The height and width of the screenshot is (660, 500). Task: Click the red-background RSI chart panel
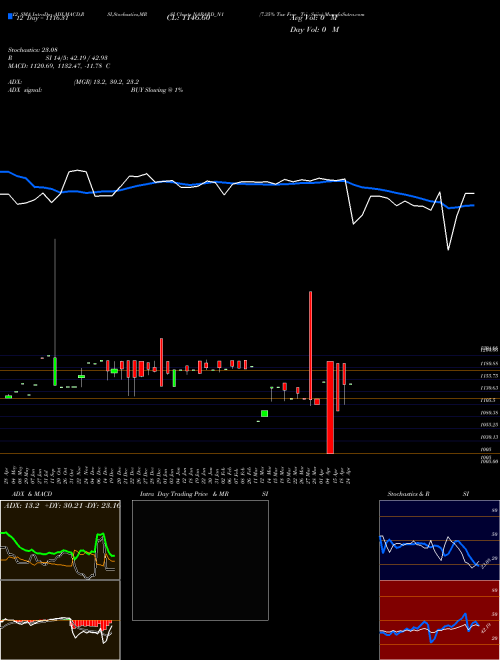pyautogui.click(x=439, y=620)
